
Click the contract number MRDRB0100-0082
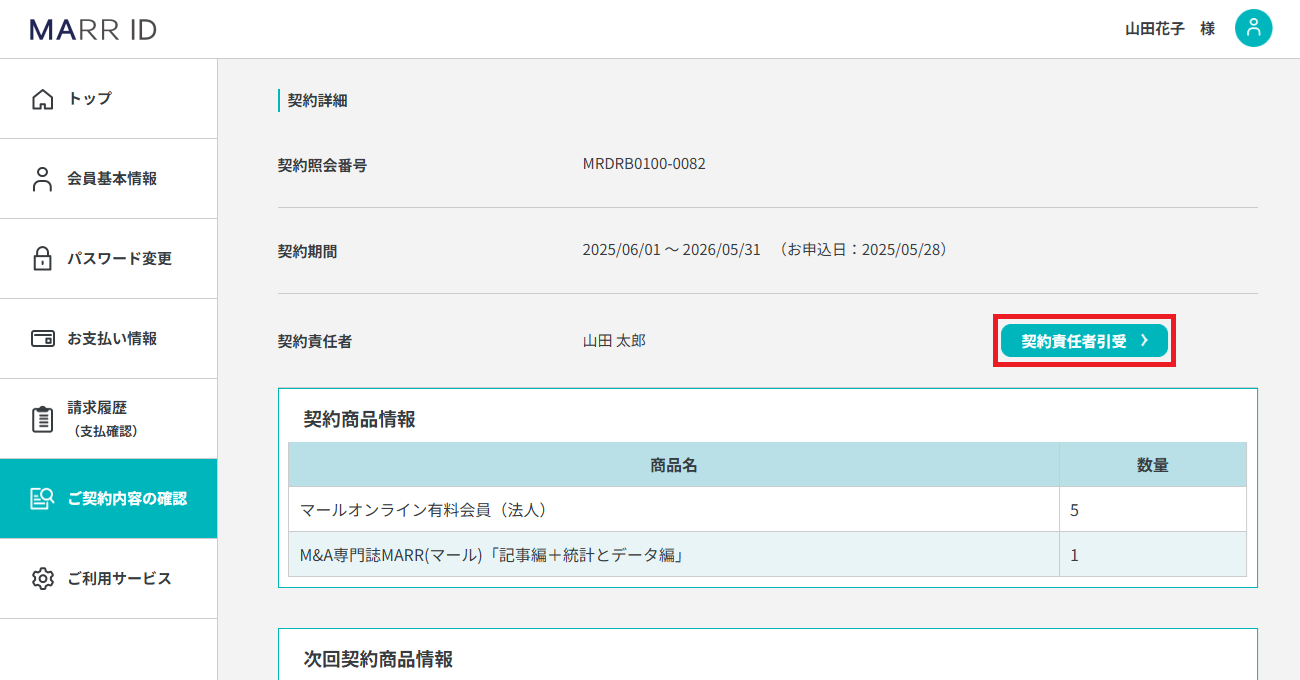pos(644,164)
